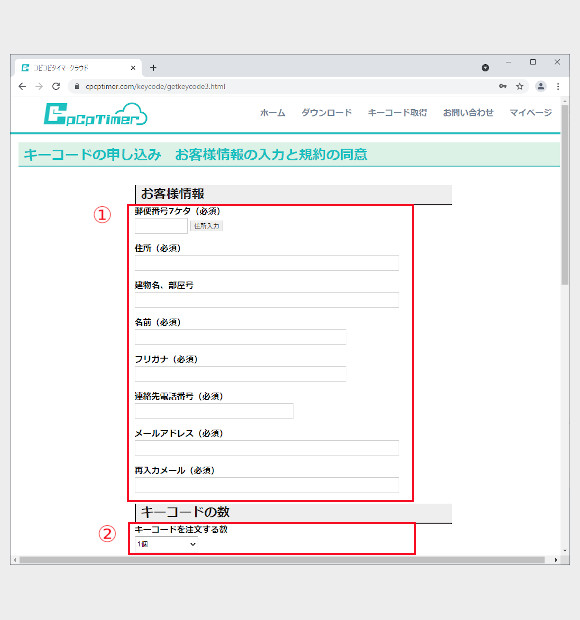
Task: Open the user profile avatar icon
Action: coord(540,86)
